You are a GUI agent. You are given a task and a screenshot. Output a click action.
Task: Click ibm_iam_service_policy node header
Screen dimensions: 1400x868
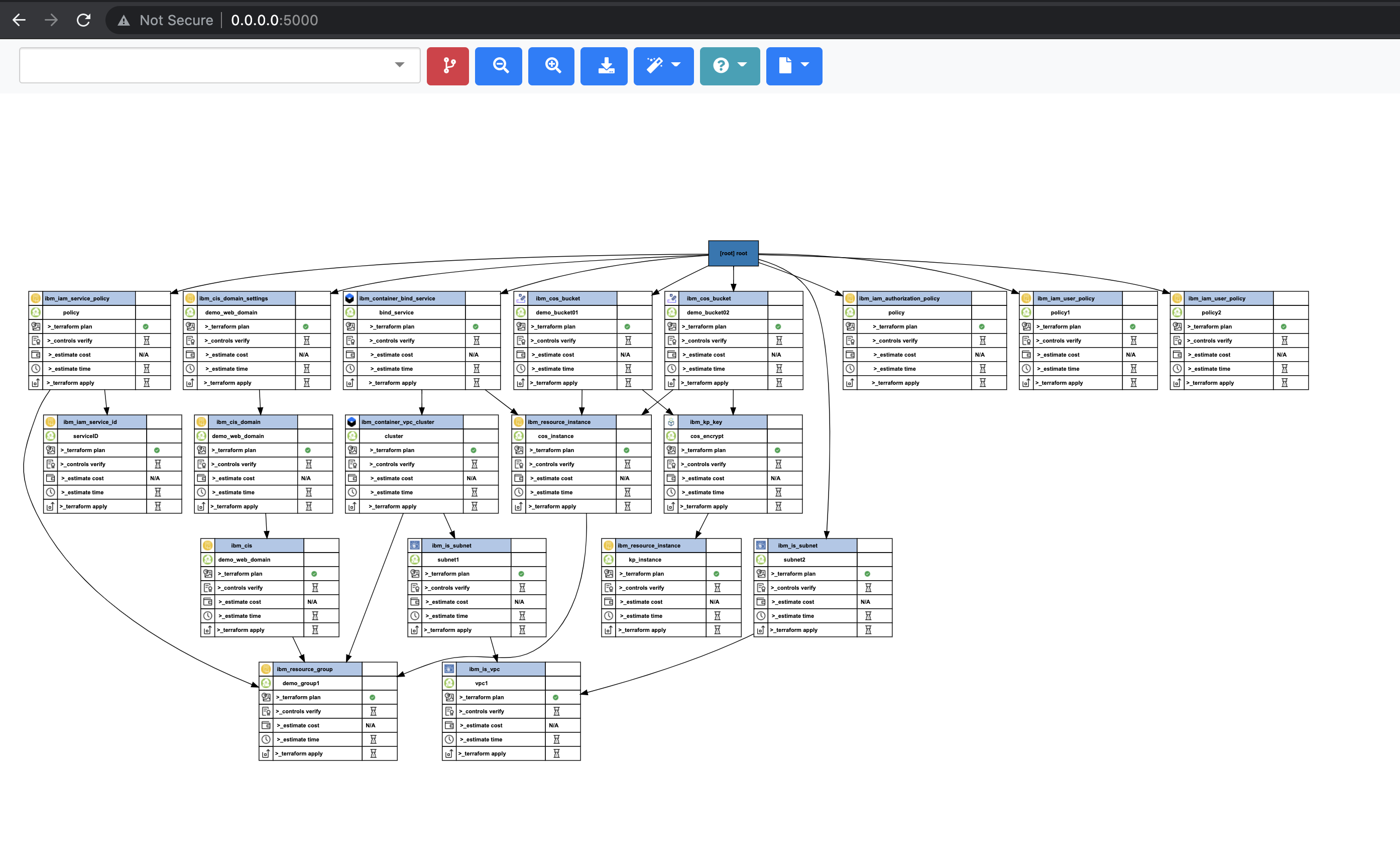89,298
